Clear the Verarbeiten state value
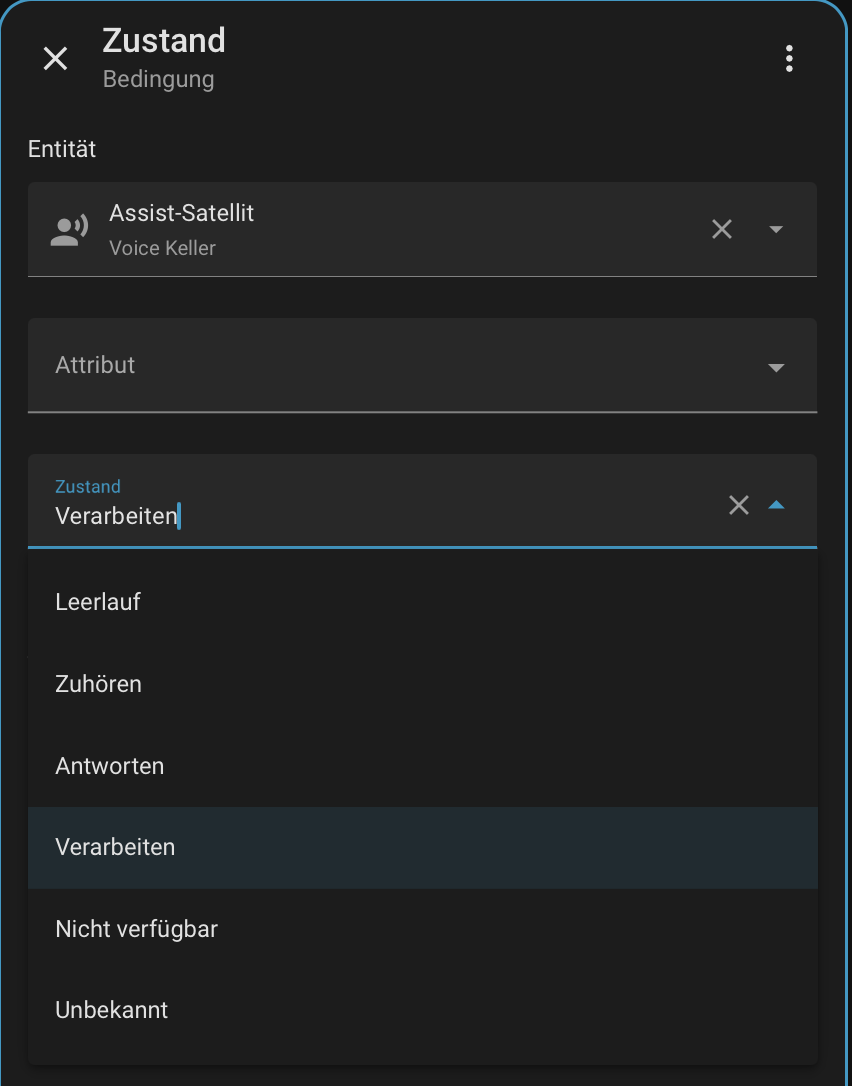Viewport: 852px width, 1086px height. [739, 505]
